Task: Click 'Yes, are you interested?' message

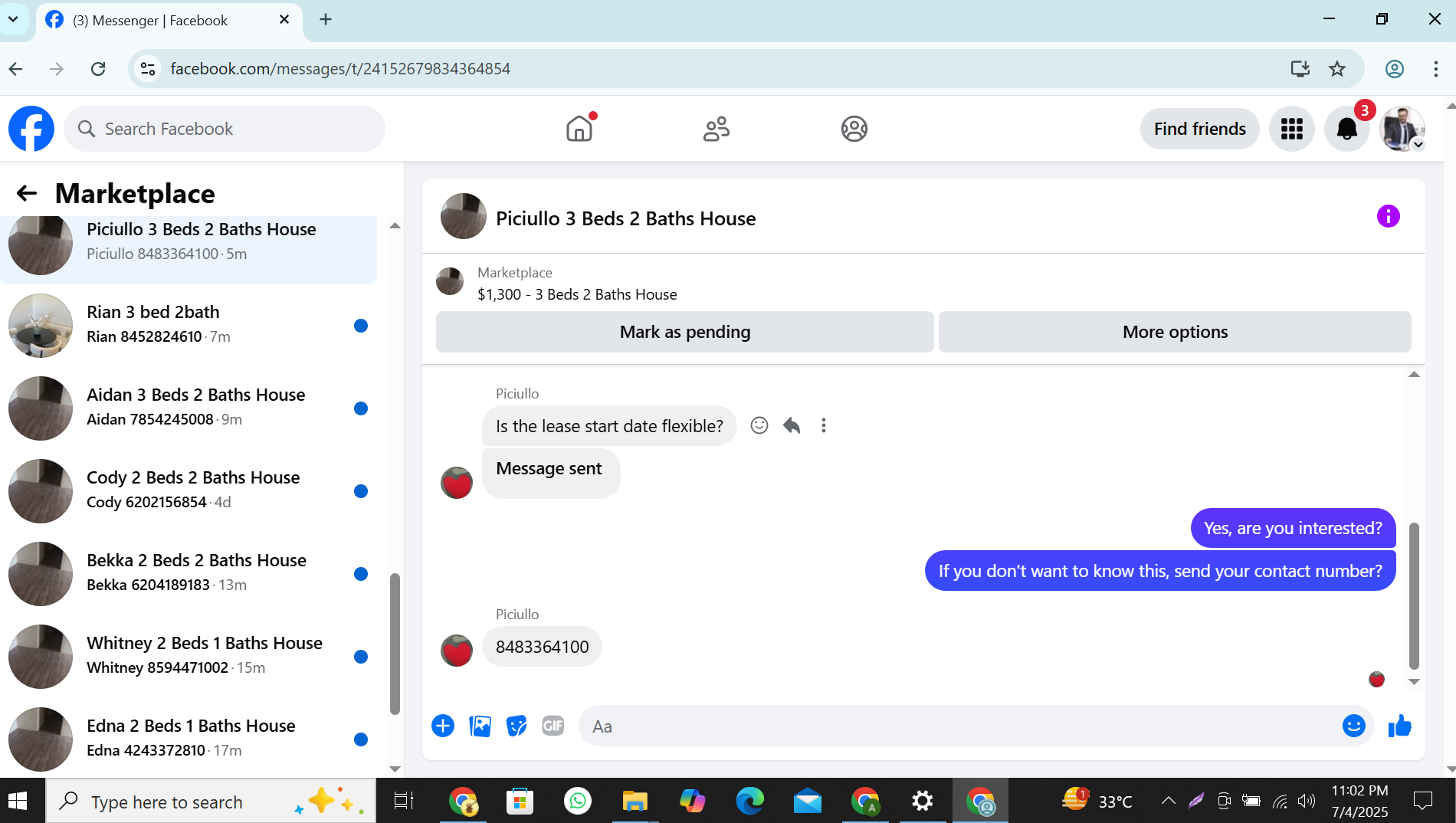Action: (1293, 528)
